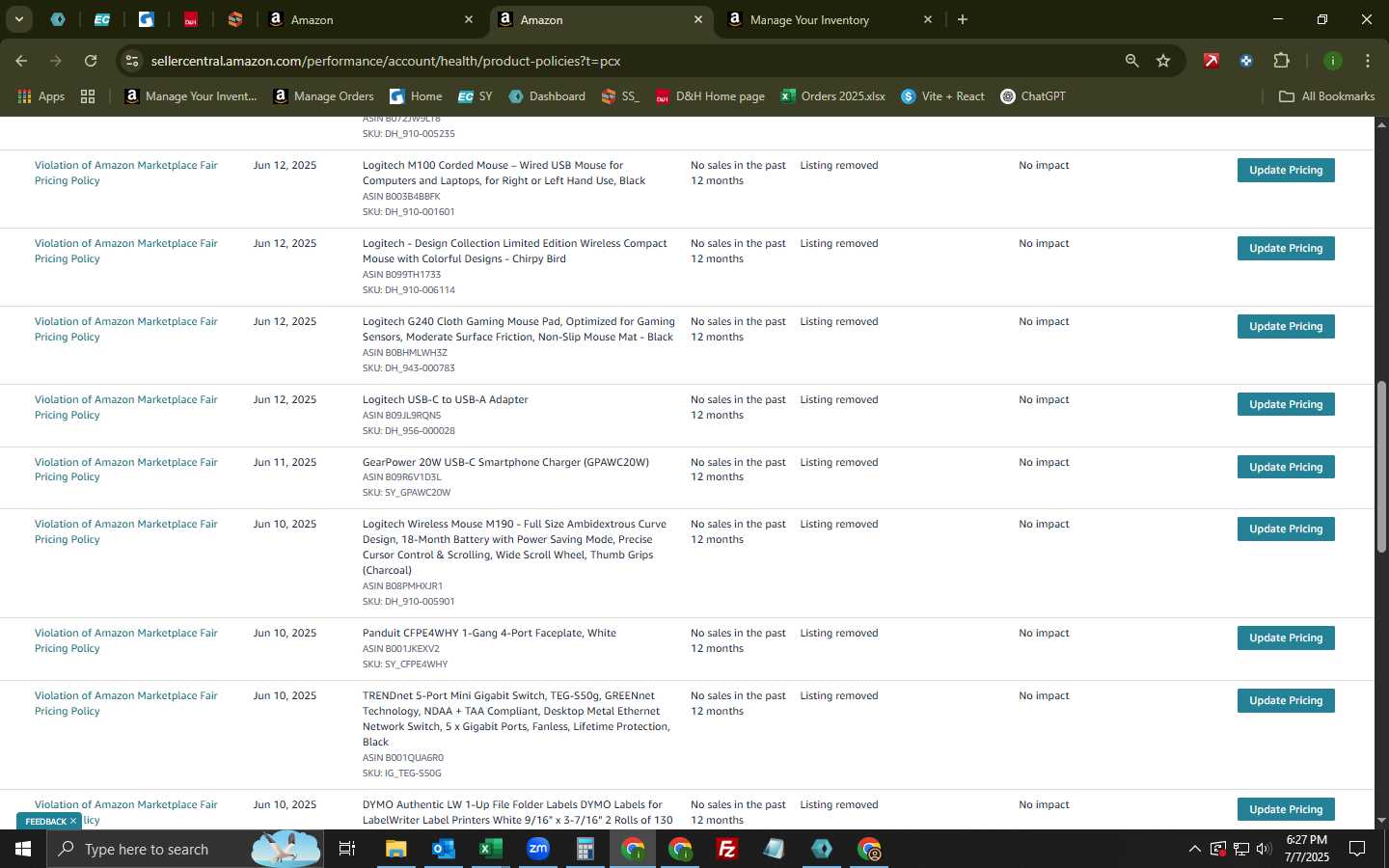Close the active Amazon tab
Viewport: 1389px width, 868px height.
pyautogui.click(x=698, y=19)
